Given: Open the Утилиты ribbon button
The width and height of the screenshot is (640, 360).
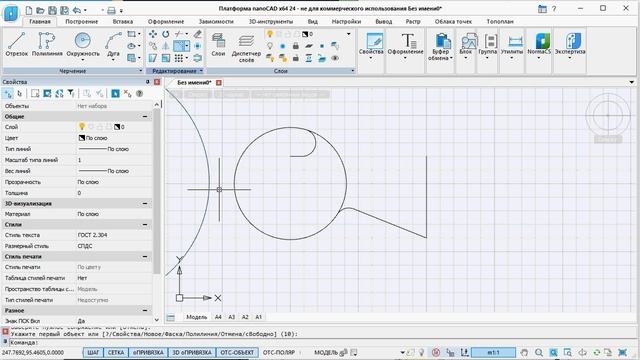Looking at the screenshot, I should 512,46.
